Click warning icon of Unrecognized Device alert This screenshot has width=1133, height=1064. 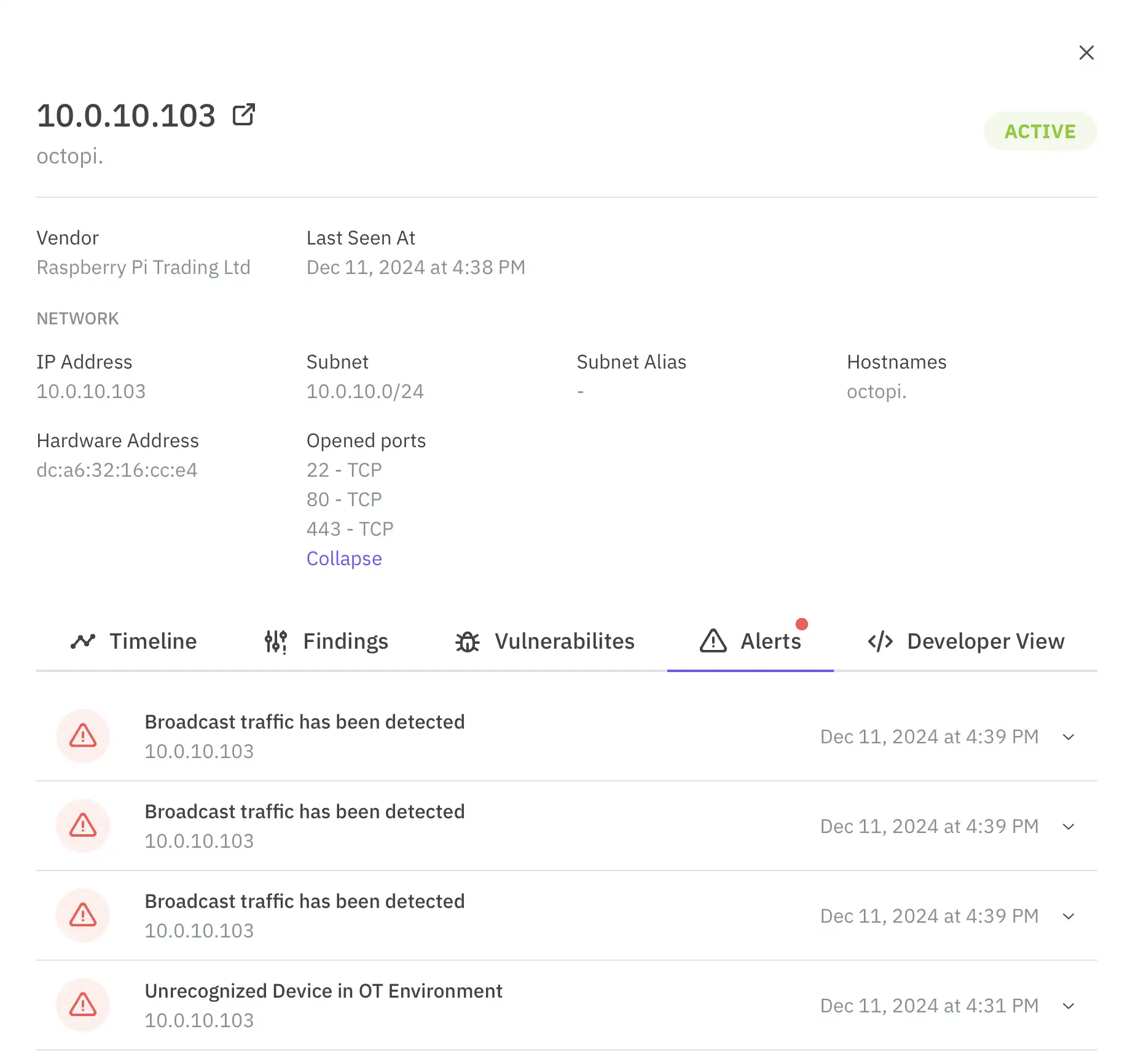(83, 1005)
